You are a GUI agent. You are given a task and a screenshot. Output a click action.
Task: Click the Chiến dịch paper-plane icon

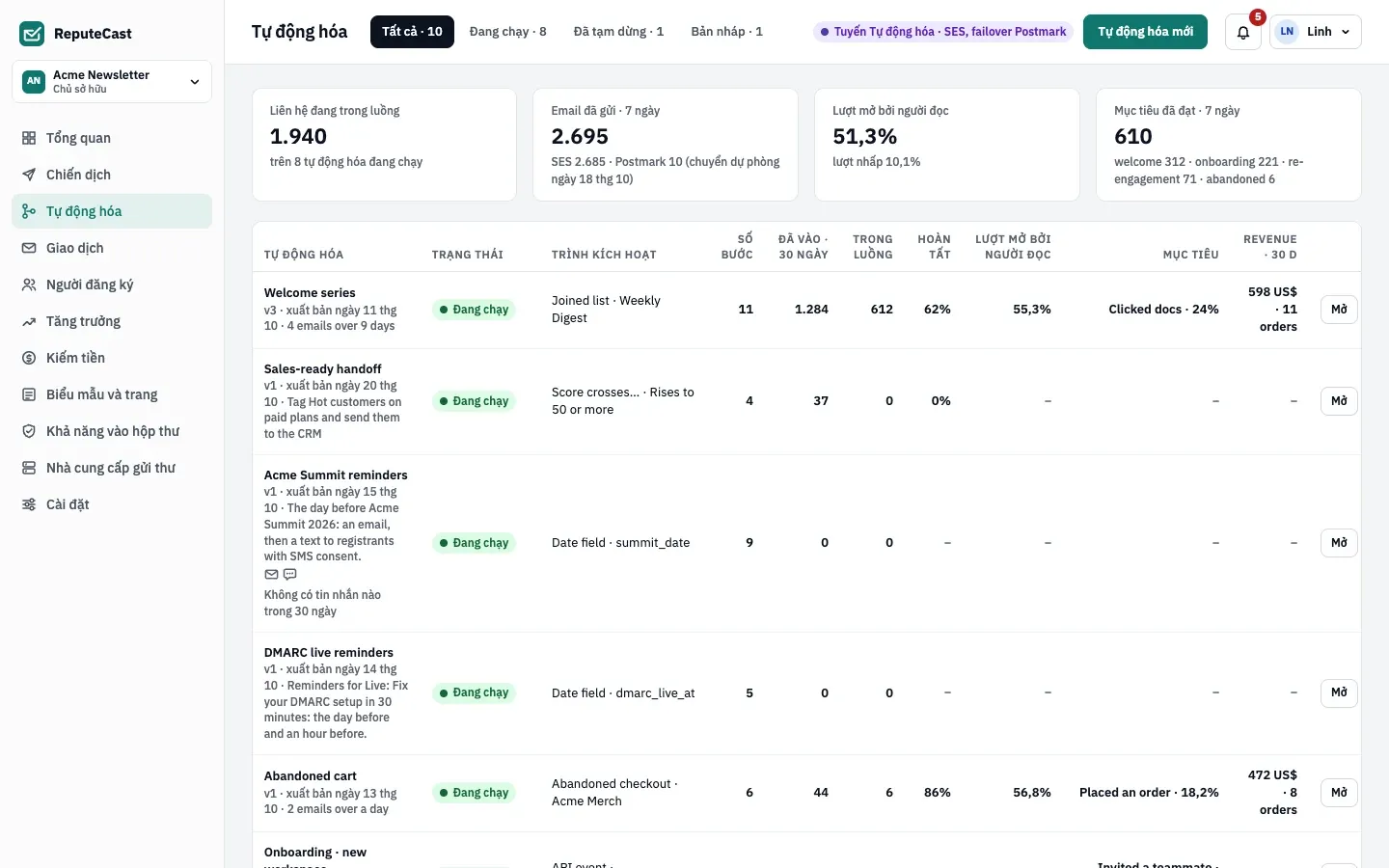coord(29,175)
